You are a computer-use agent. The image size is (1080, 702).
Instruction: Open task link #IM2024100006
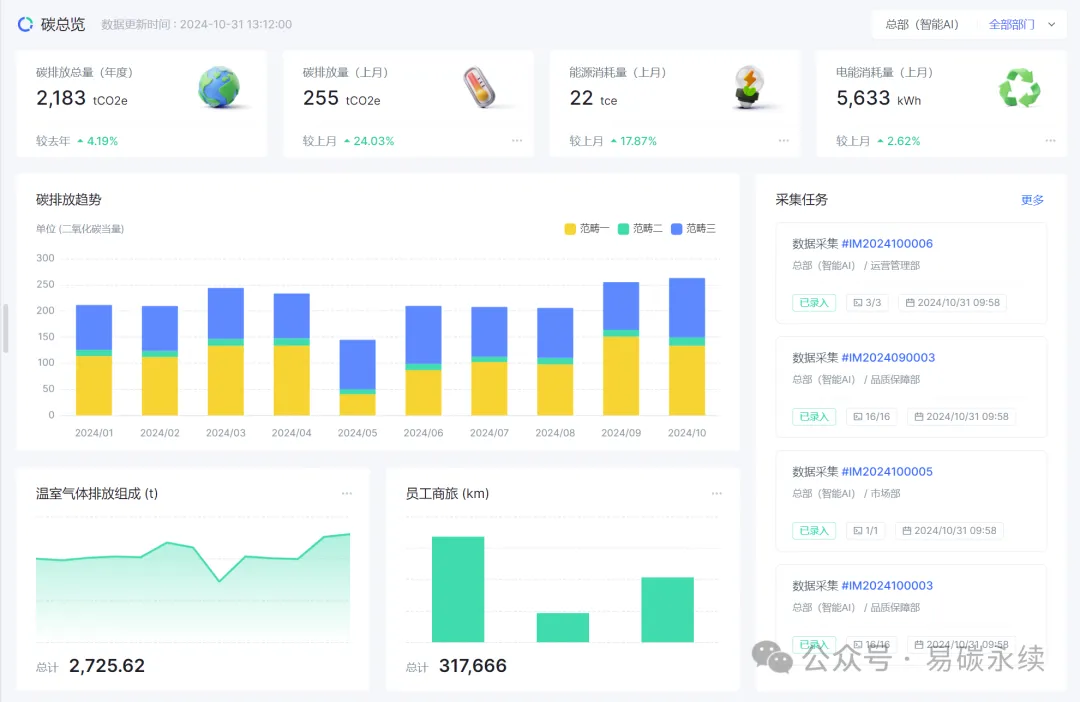887,244
